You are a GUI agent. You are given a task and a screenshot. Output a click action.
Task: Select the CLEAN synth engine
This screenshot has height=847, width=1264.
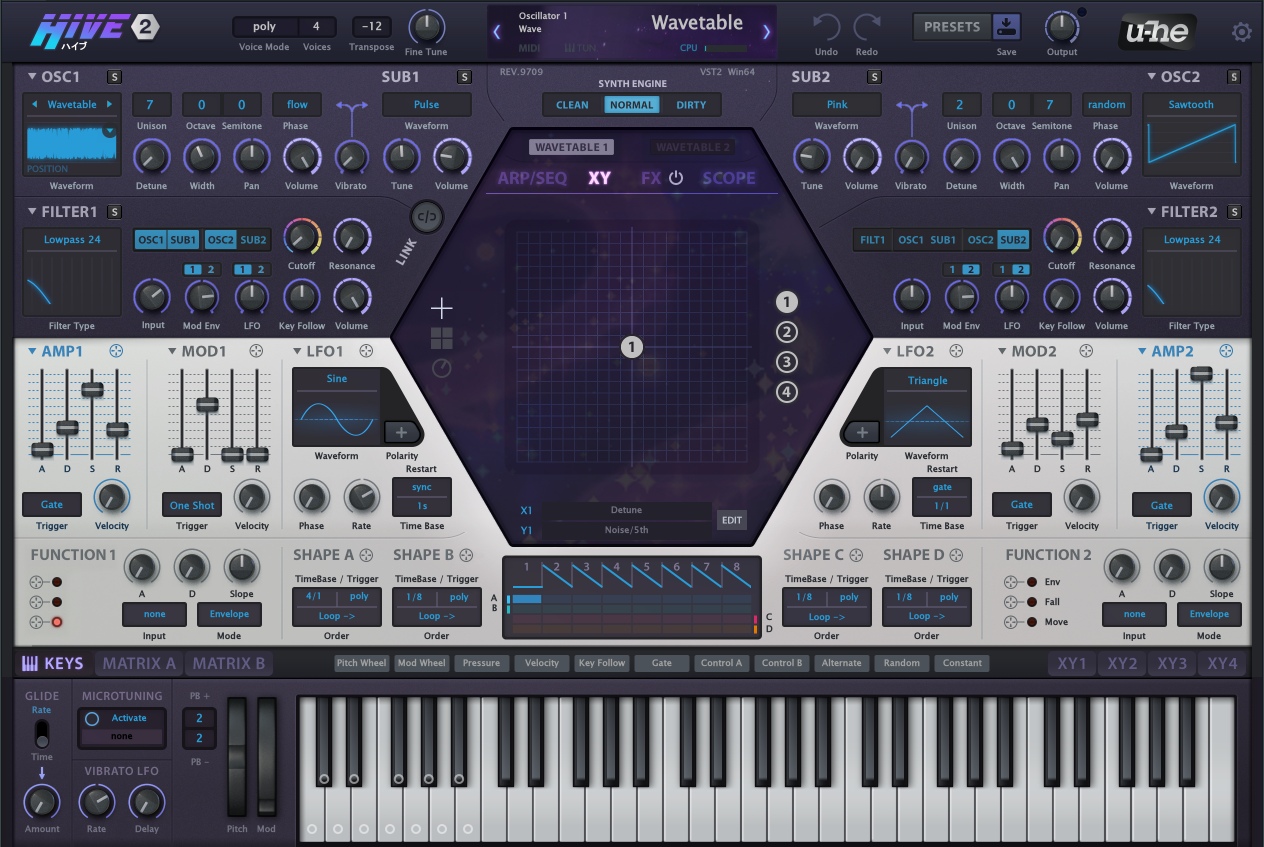(573, 105)
